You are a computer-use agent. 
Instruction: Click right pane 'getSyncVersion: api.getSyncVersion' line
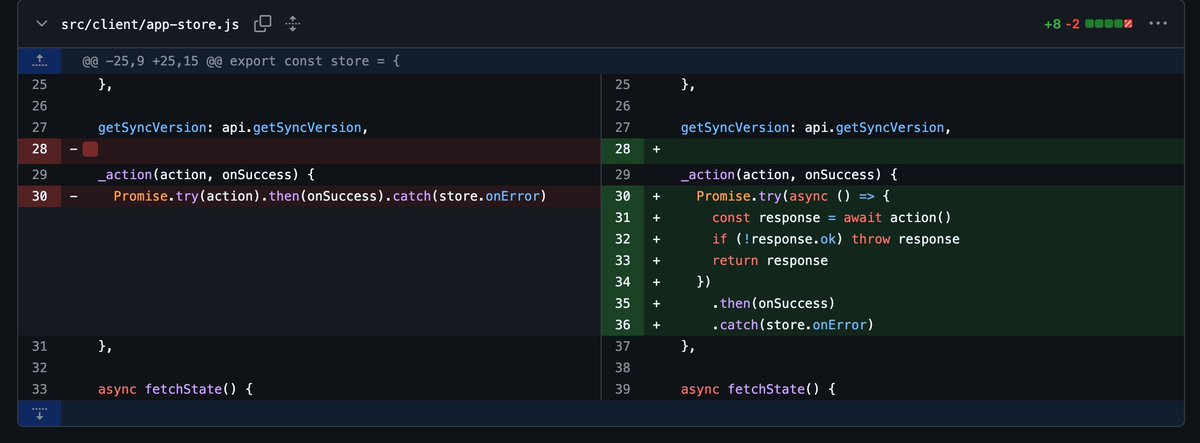tap(816, 127)
